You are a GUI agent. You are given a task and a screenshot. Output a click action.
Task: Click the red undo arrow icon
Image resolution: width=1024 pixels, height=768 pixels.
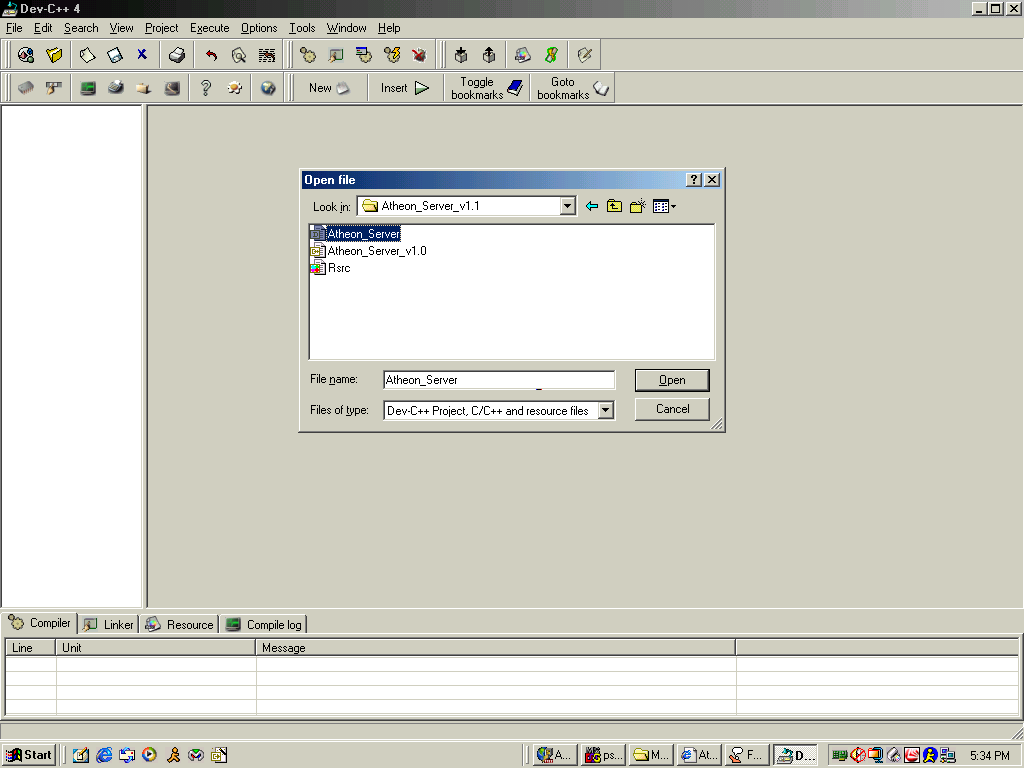click(211, 55)
